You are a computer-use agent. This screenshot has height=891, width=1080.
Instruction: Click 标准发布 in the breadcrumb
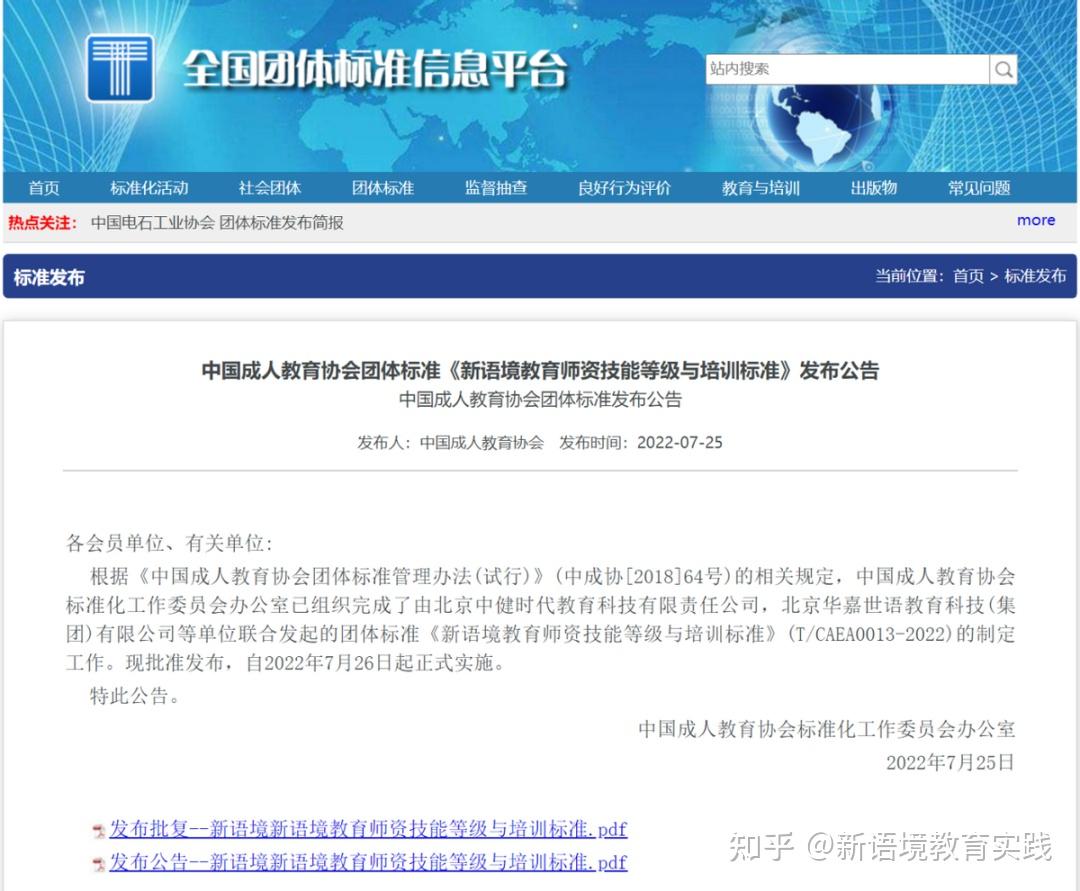tap(1035, 276)
